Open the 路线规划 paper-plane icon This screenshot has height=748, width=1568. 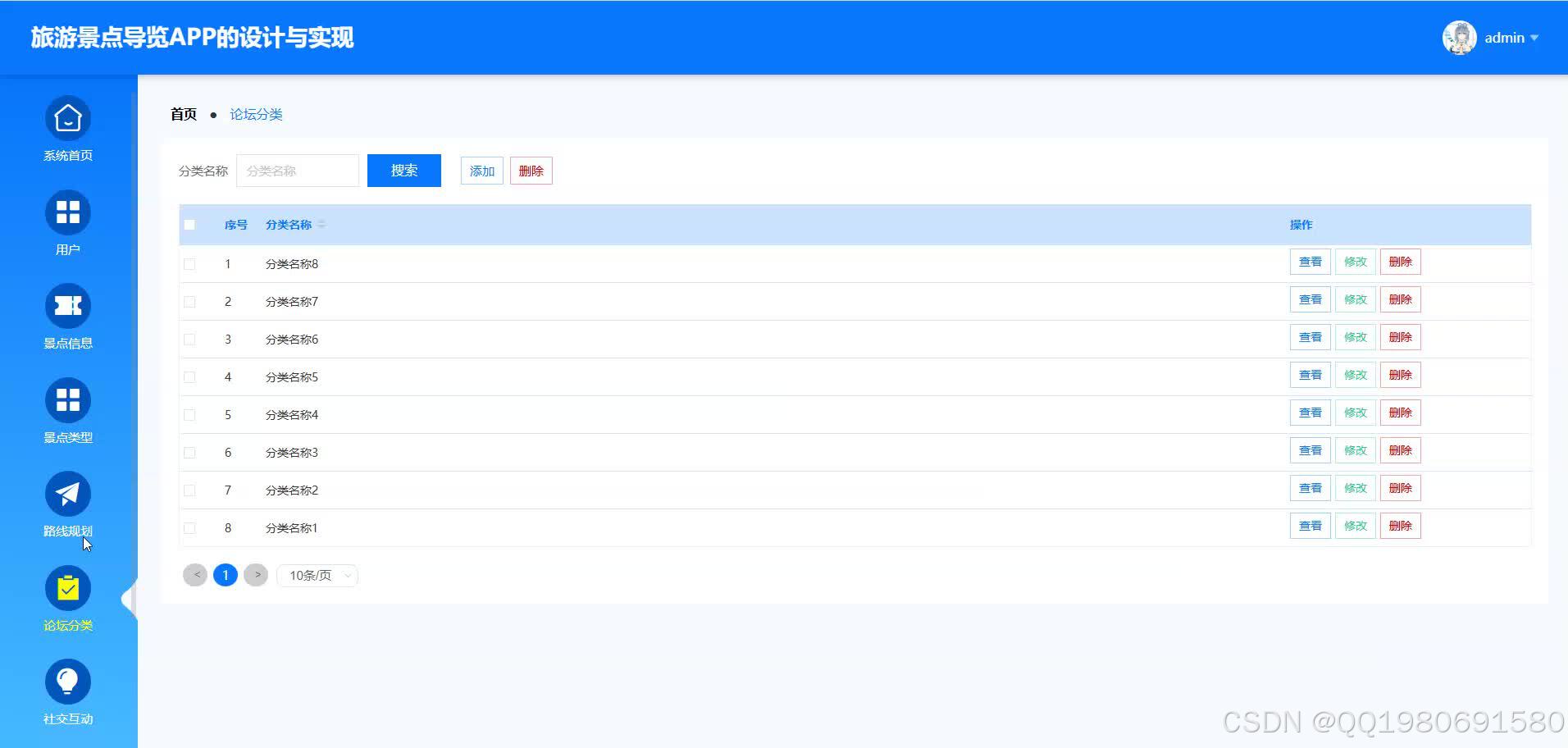(68, 494)
